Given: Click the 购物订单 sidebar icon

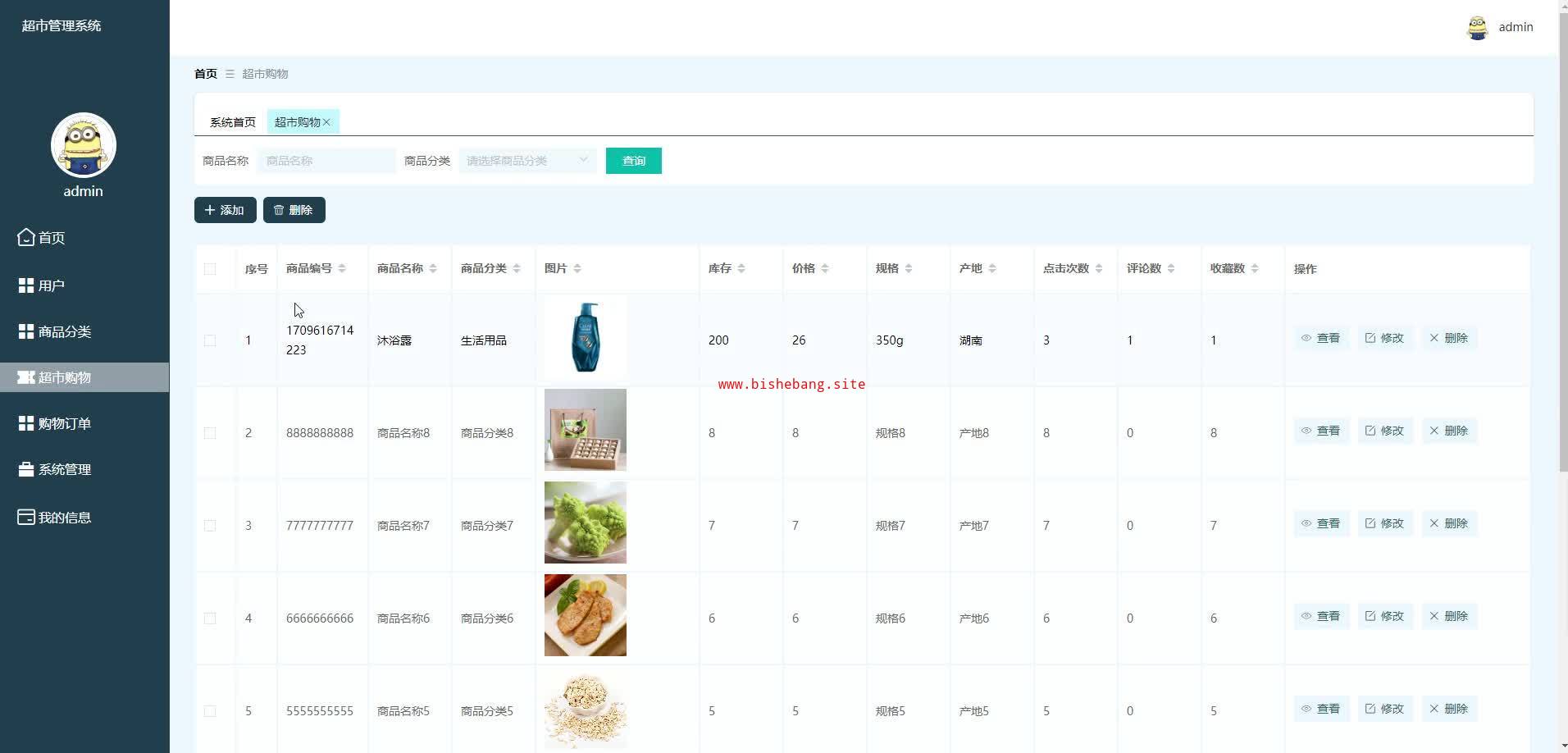Looking at the screenshot, I should tap(26, 423).
